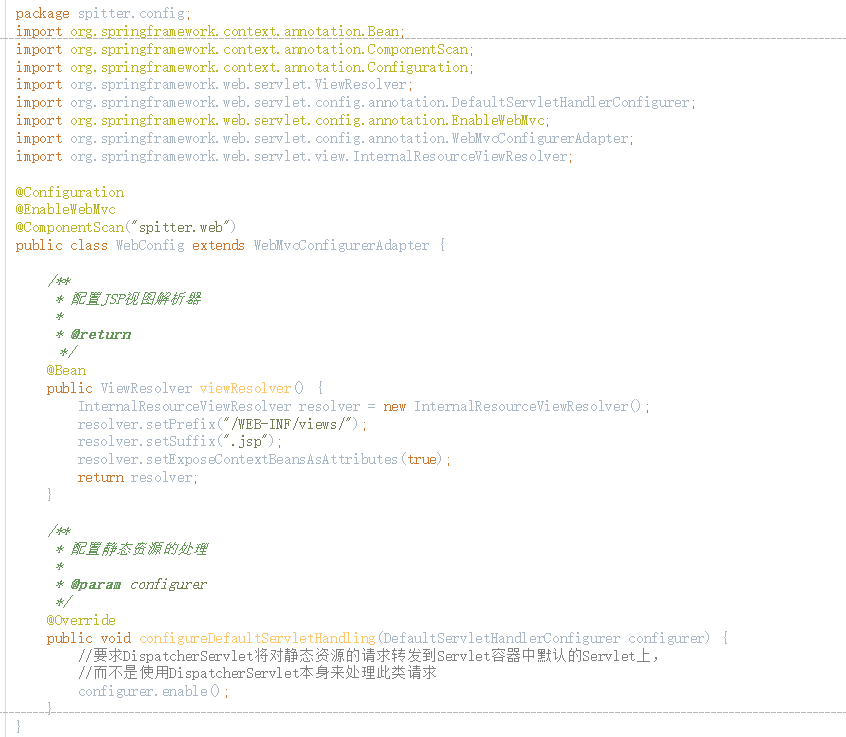Image resolution: width=846 pixels, height=737 pixels.
Task: Click the @Configuration annotation
Action: coord(70,192)
